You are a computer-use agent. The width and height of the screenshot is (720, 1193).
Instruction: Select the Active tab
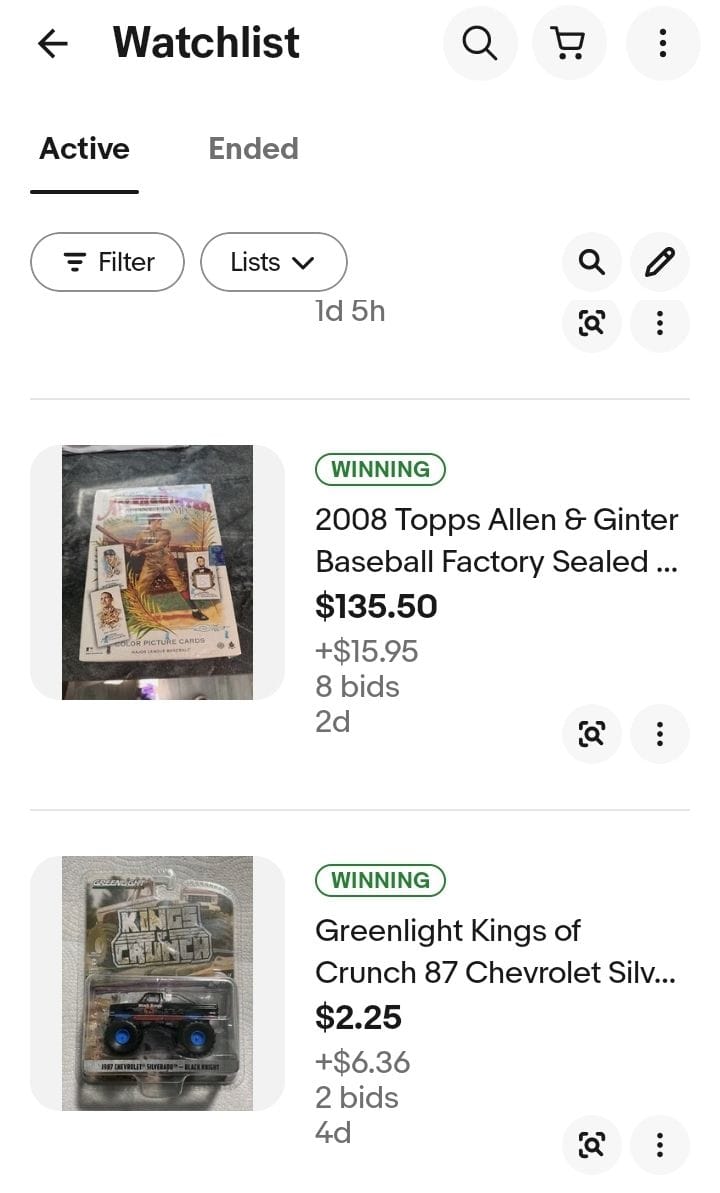pos(84,149)
